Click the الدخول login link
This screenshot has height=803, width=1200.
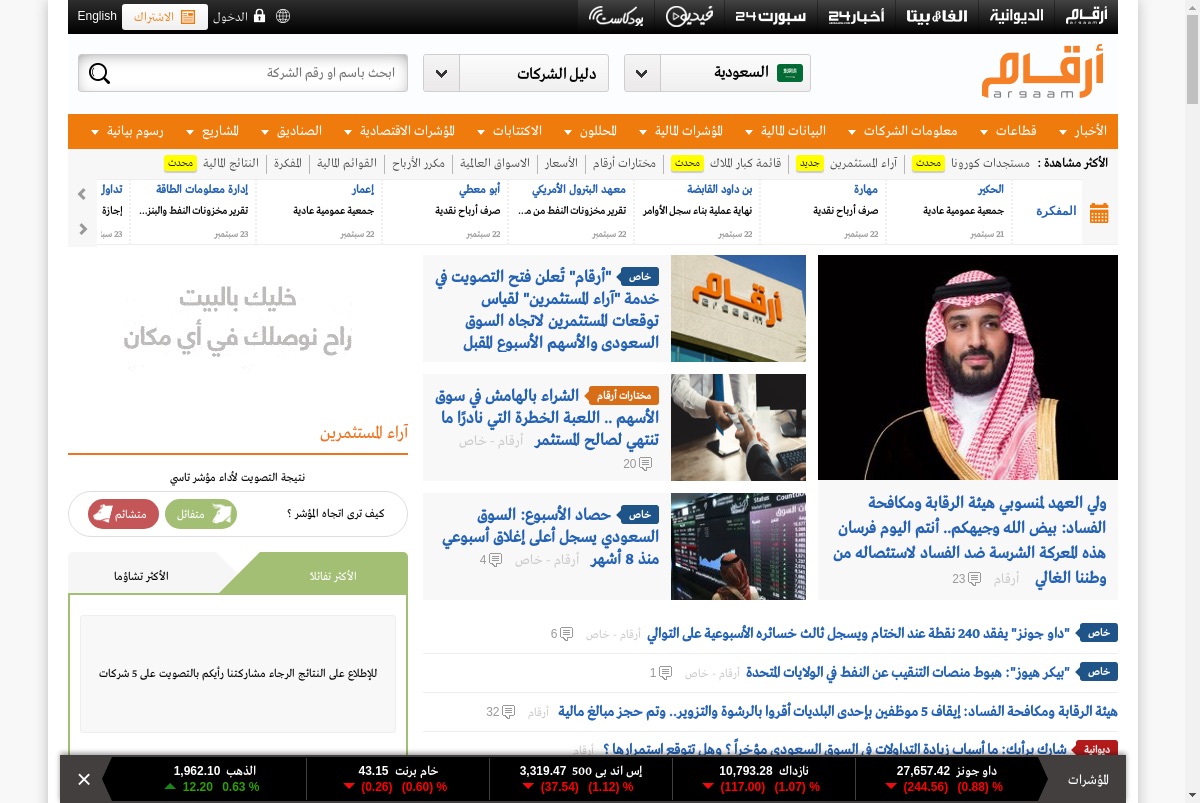(230, 17)
